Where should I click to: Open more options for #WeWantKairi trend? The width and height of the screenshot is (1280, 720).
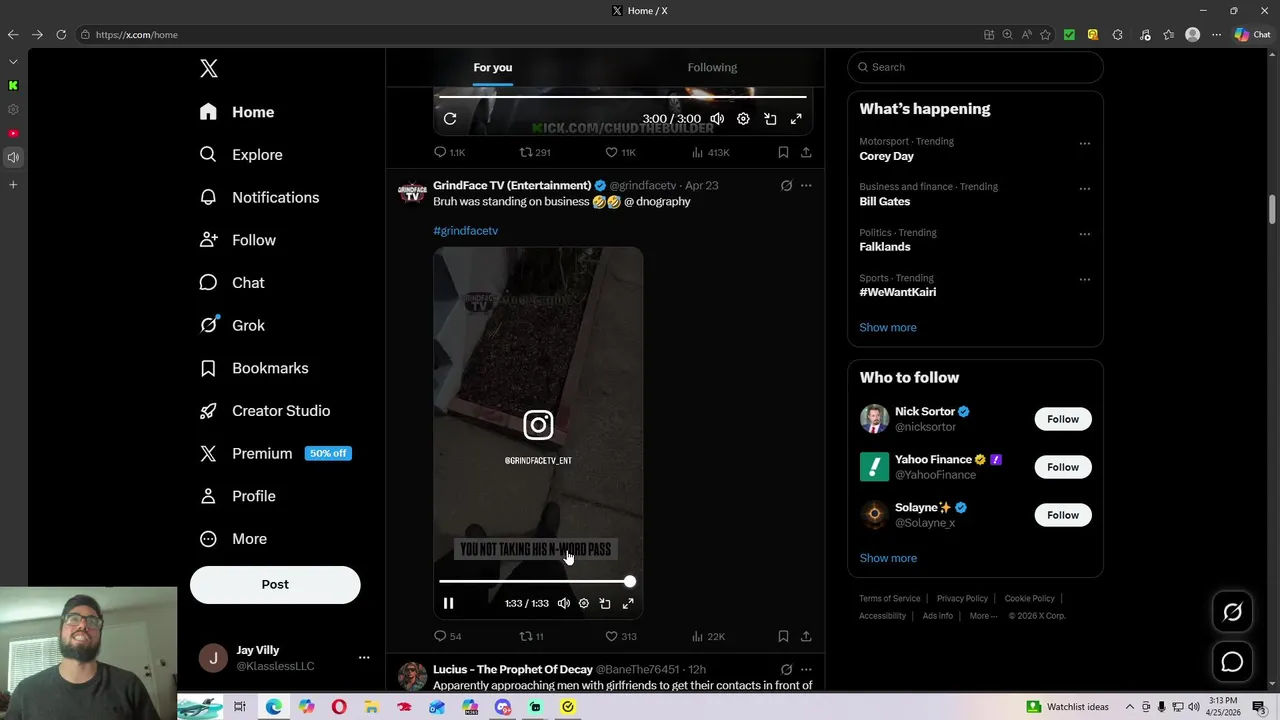coord(1084,280)
